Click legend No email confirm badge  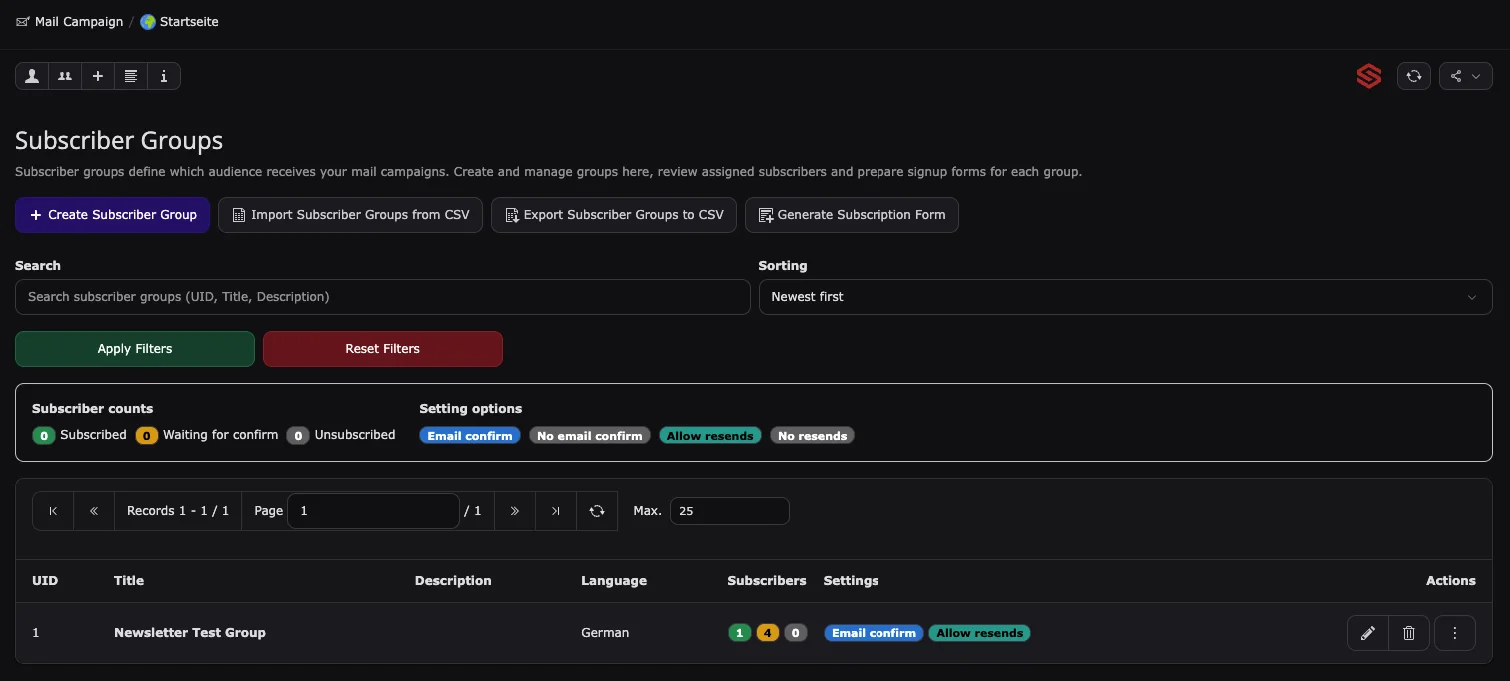click(x=590, y=436)
